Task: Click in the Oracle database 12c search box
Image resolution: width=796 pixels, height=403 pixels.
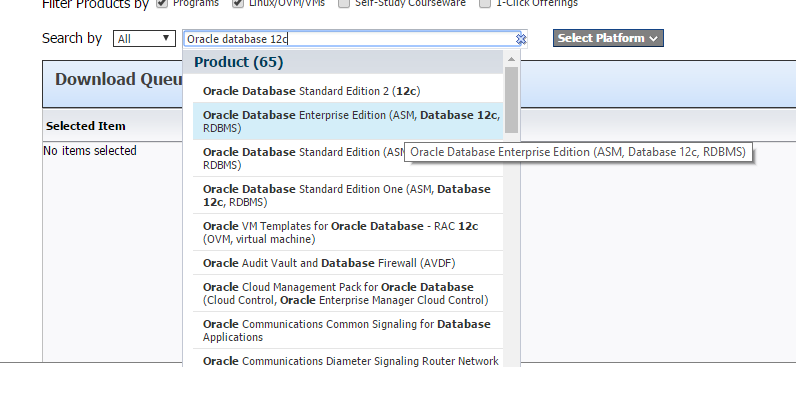Action: (345, 39)
